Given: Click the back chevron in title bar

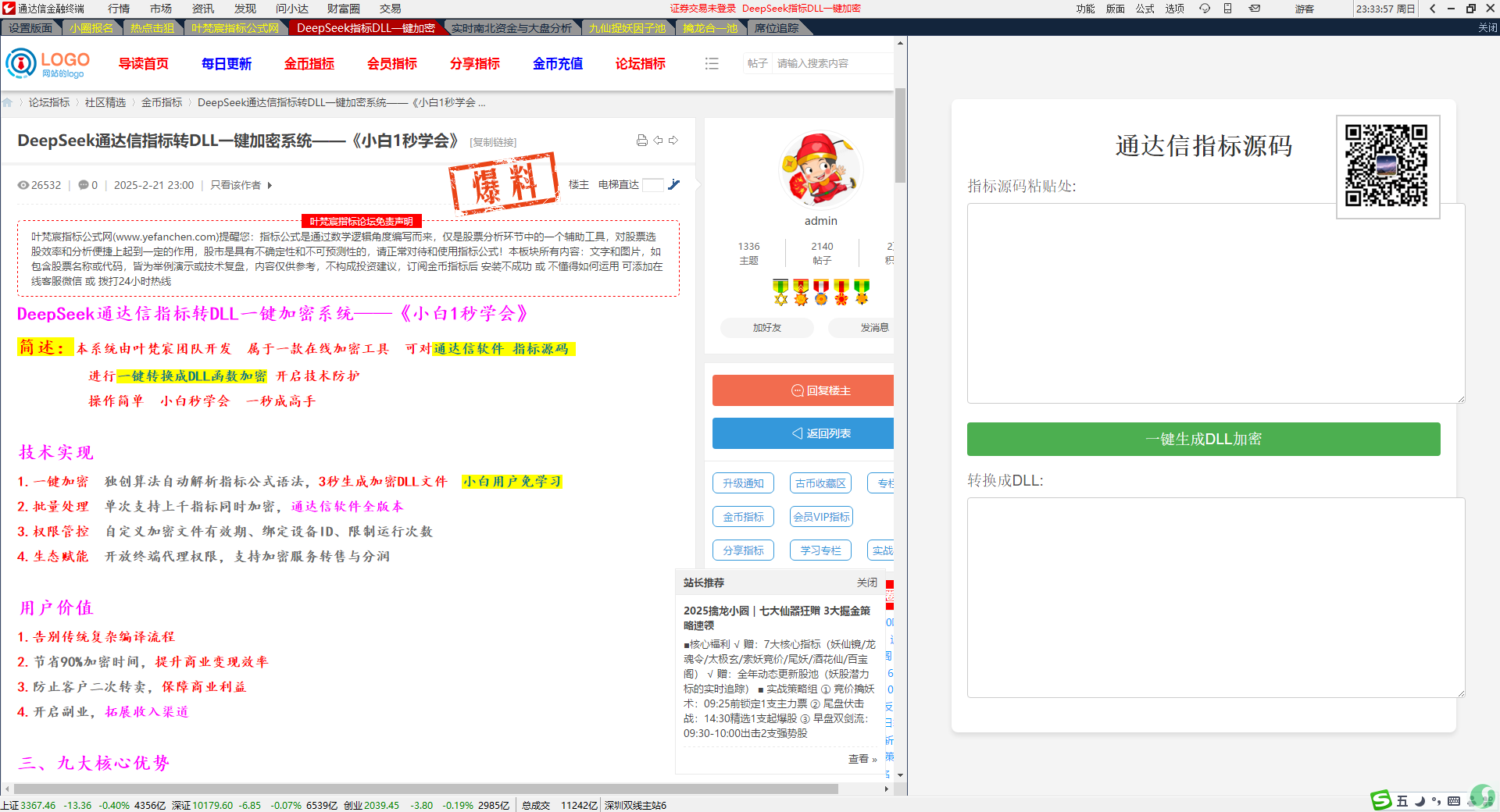Looking at the screenshot, I should tap(1432, 9).
